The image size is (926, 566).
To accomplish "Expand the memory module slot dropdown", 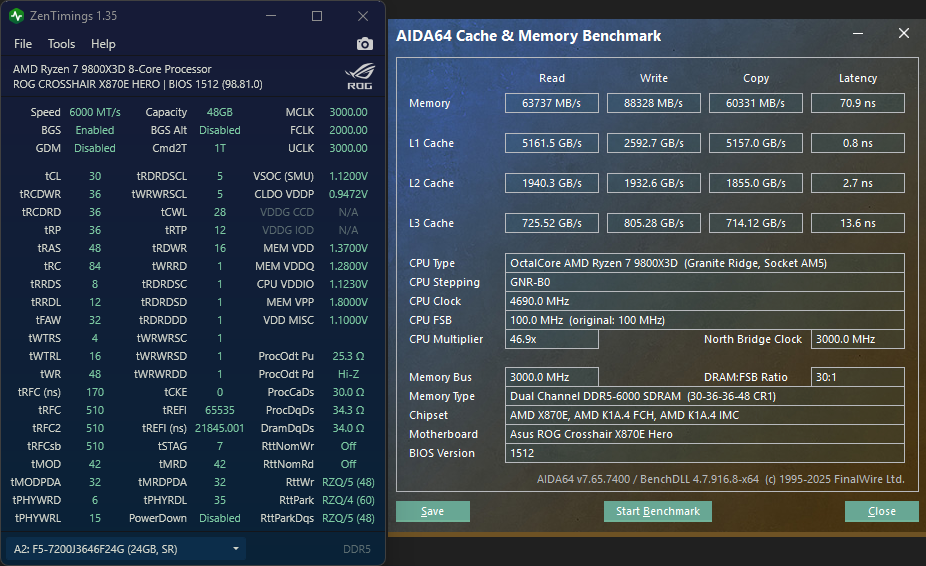I will coord(126,549).
